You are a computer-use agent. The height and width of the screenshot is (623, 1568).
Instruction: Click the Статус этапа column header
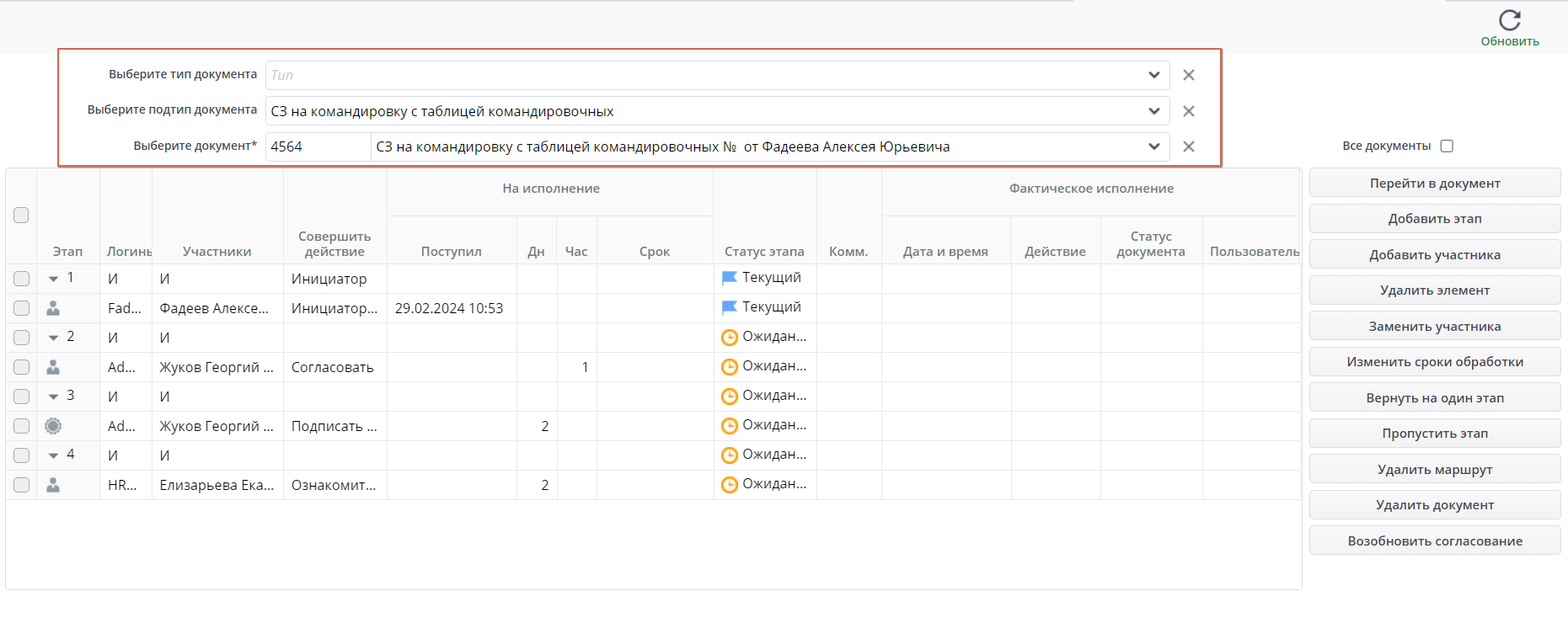click(x=764, y=252)
